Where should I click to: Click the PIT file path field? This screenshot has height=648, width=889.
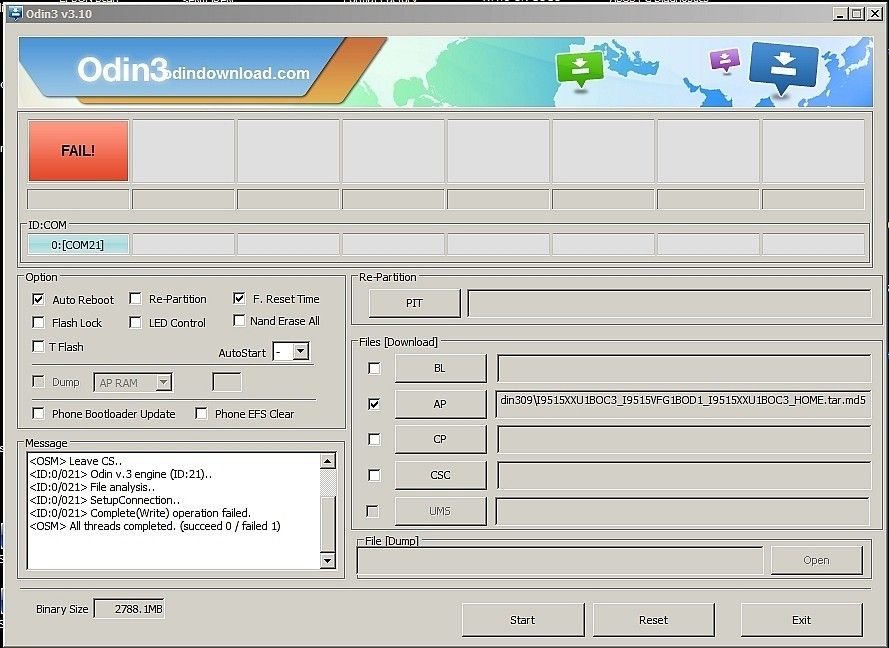point(669,303)
